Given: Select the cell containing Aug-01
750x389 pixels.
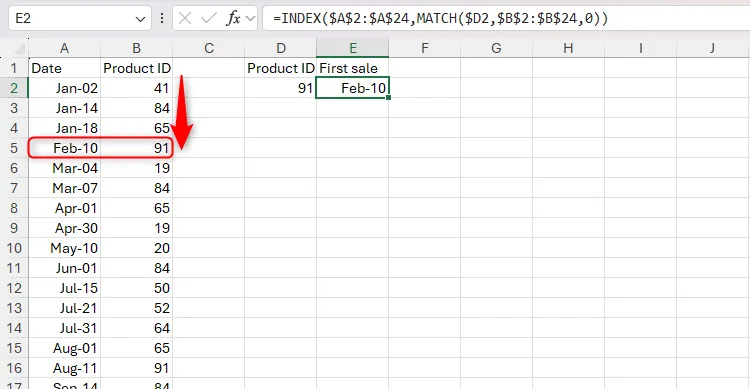Looking at the screenshot, I should 65,348.
